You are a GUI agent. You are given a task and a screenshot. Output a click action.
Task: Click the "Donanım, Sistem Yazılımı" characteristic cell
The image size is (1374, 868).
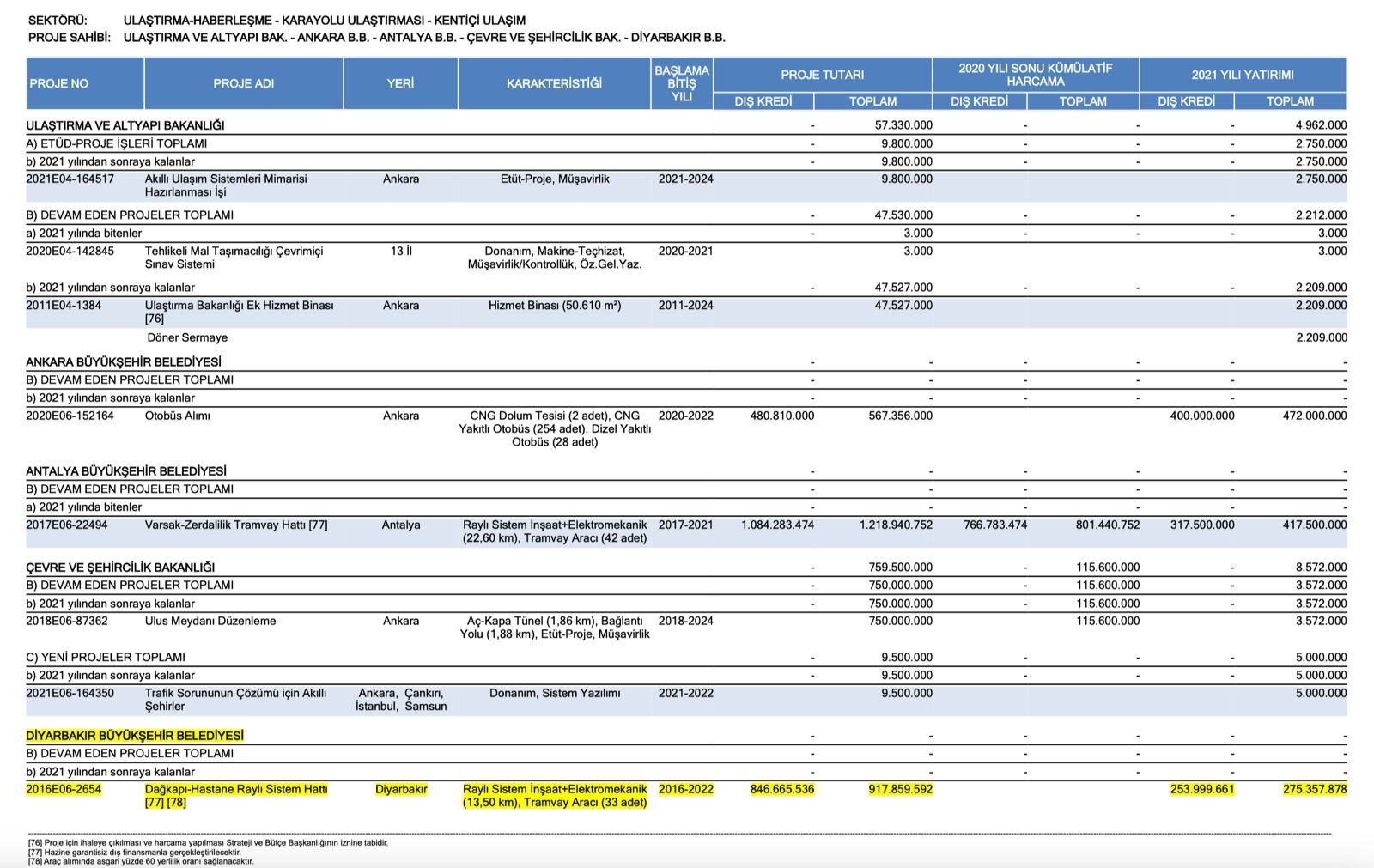pos(555,694)
